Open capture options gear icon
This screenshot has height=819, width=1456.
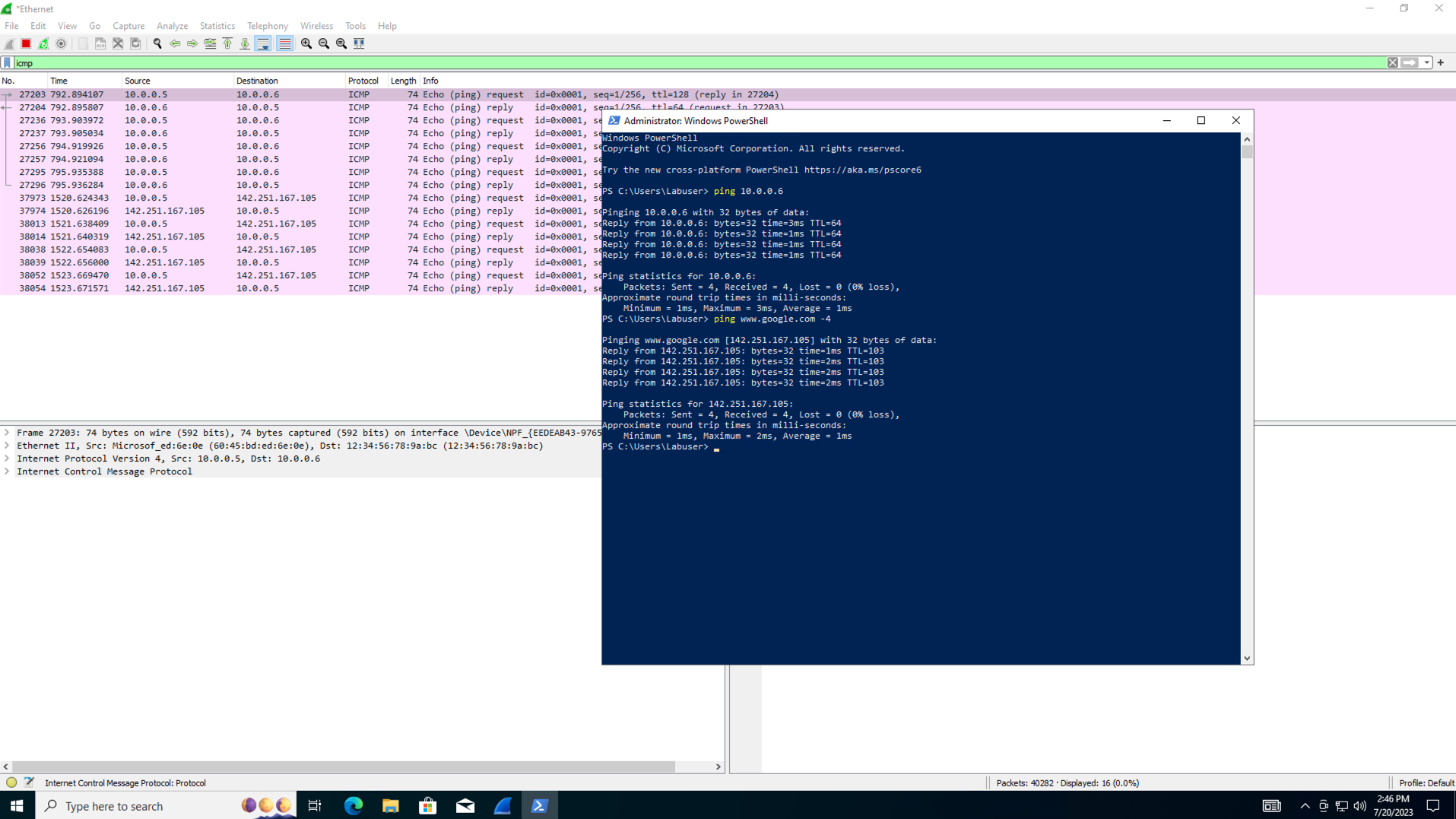[62, 43]
